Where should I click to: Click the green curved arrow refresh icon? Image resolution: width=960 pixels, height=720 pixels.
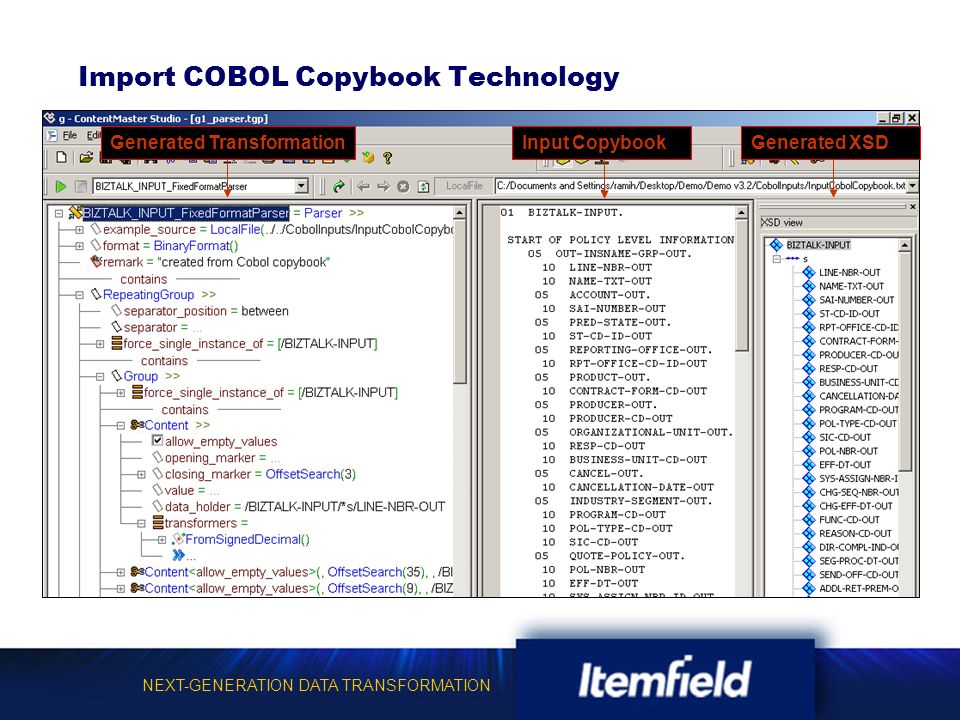(x=339, y=186)
